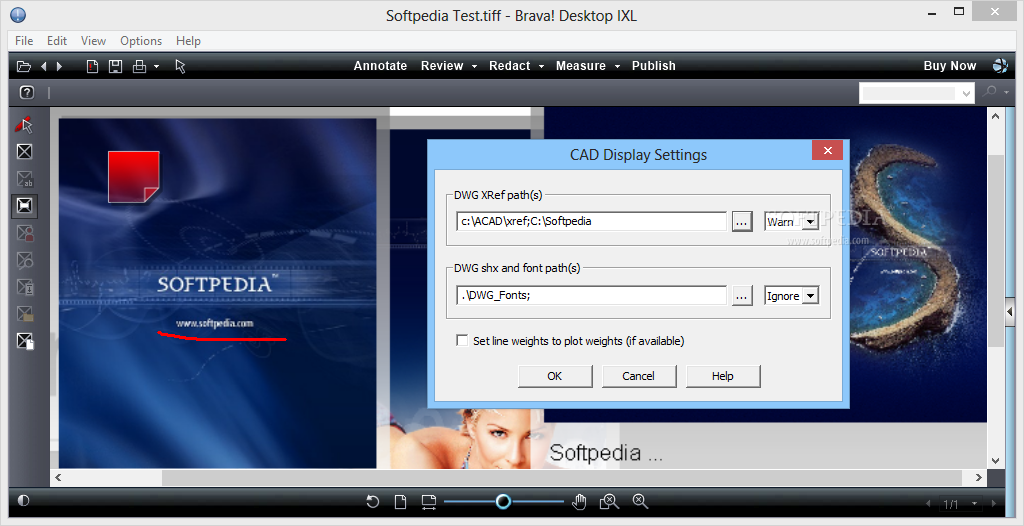The height and width of the screenshot is (526, 1024).
Task: Select the arrow pointer tool
Action: [x=181, y=66]
